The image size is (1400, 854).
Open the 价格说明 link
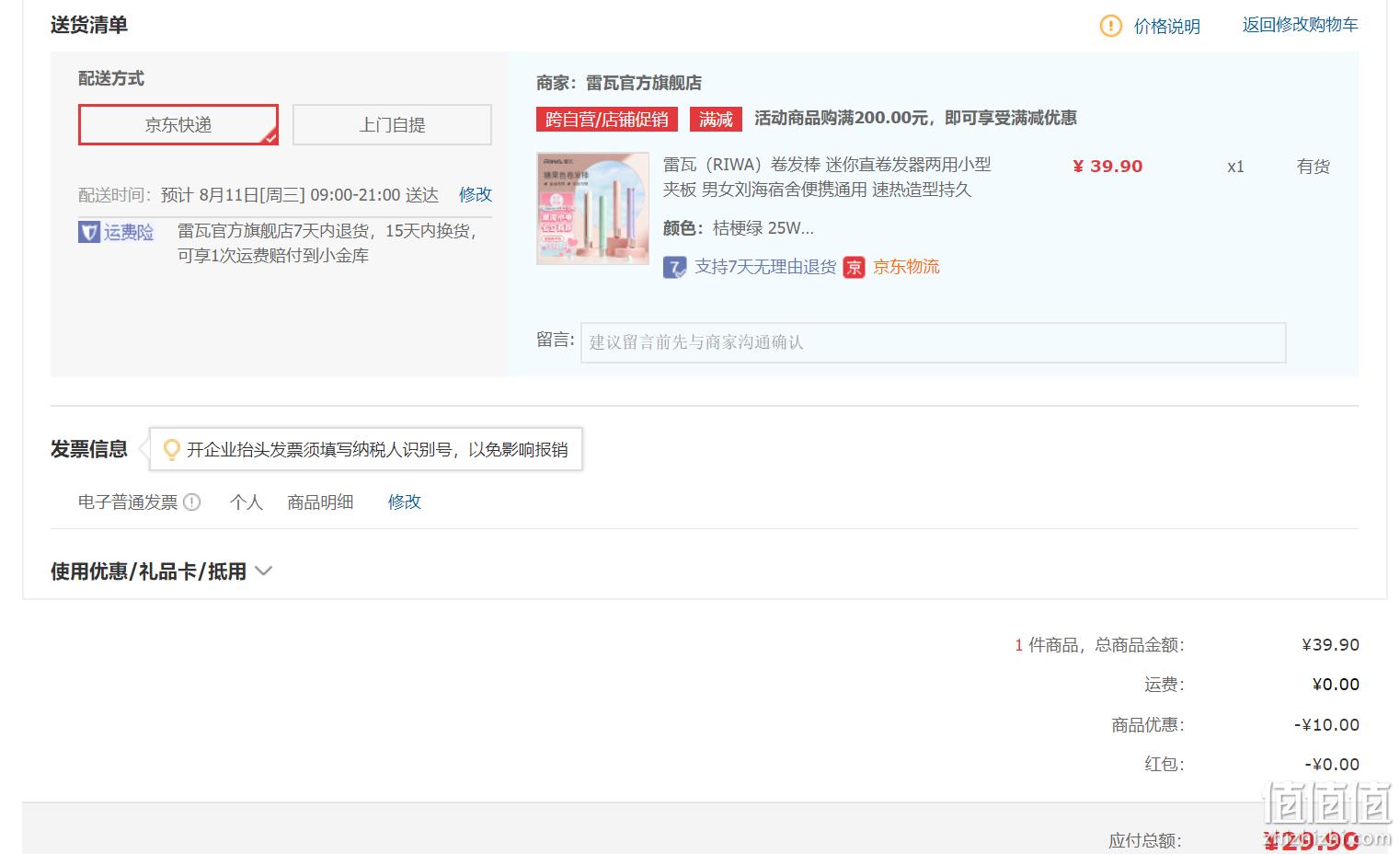pyautogui.click(x=1166, y=27)
